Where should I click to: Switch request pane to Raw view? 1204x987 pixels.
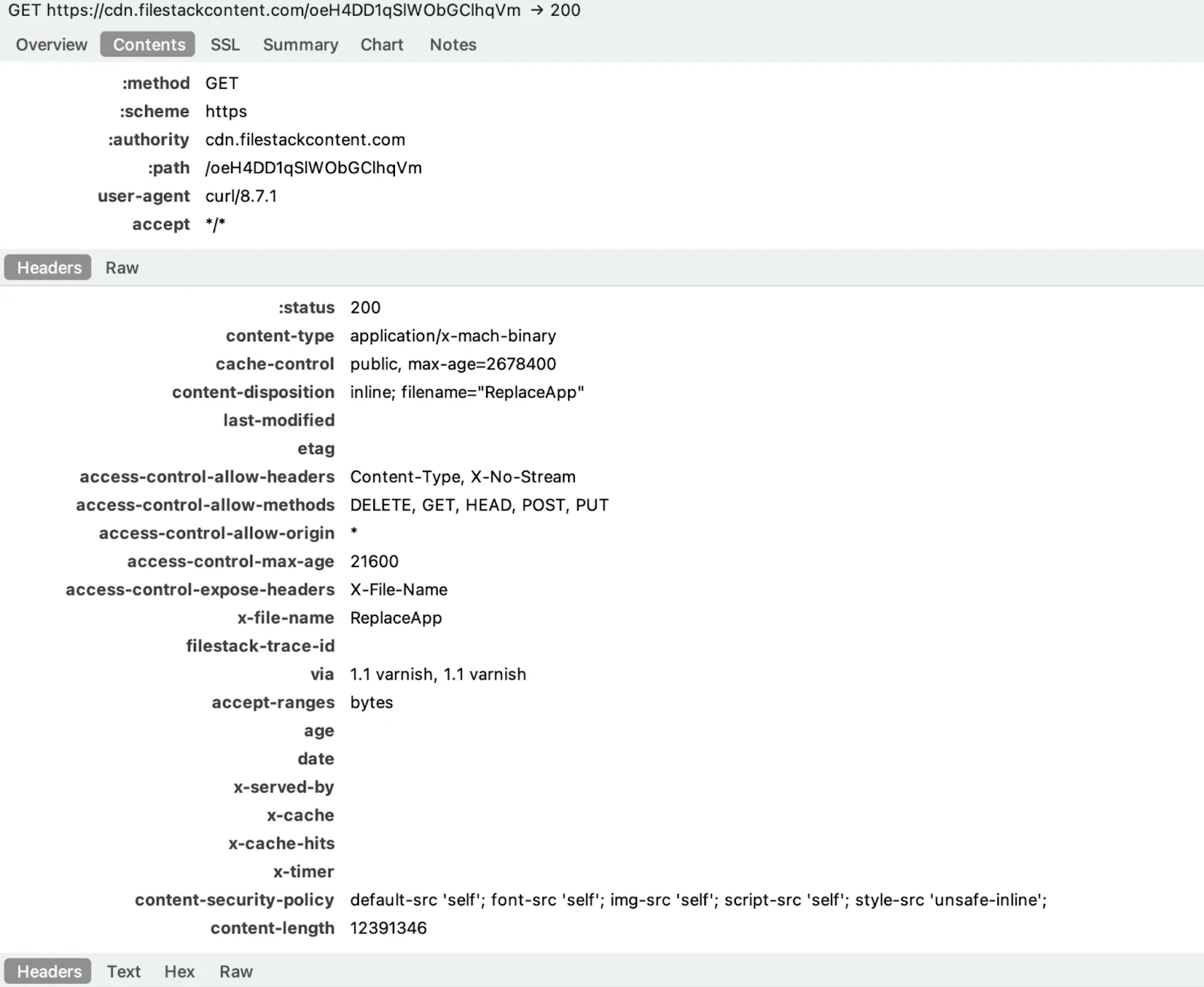[122, 267]
